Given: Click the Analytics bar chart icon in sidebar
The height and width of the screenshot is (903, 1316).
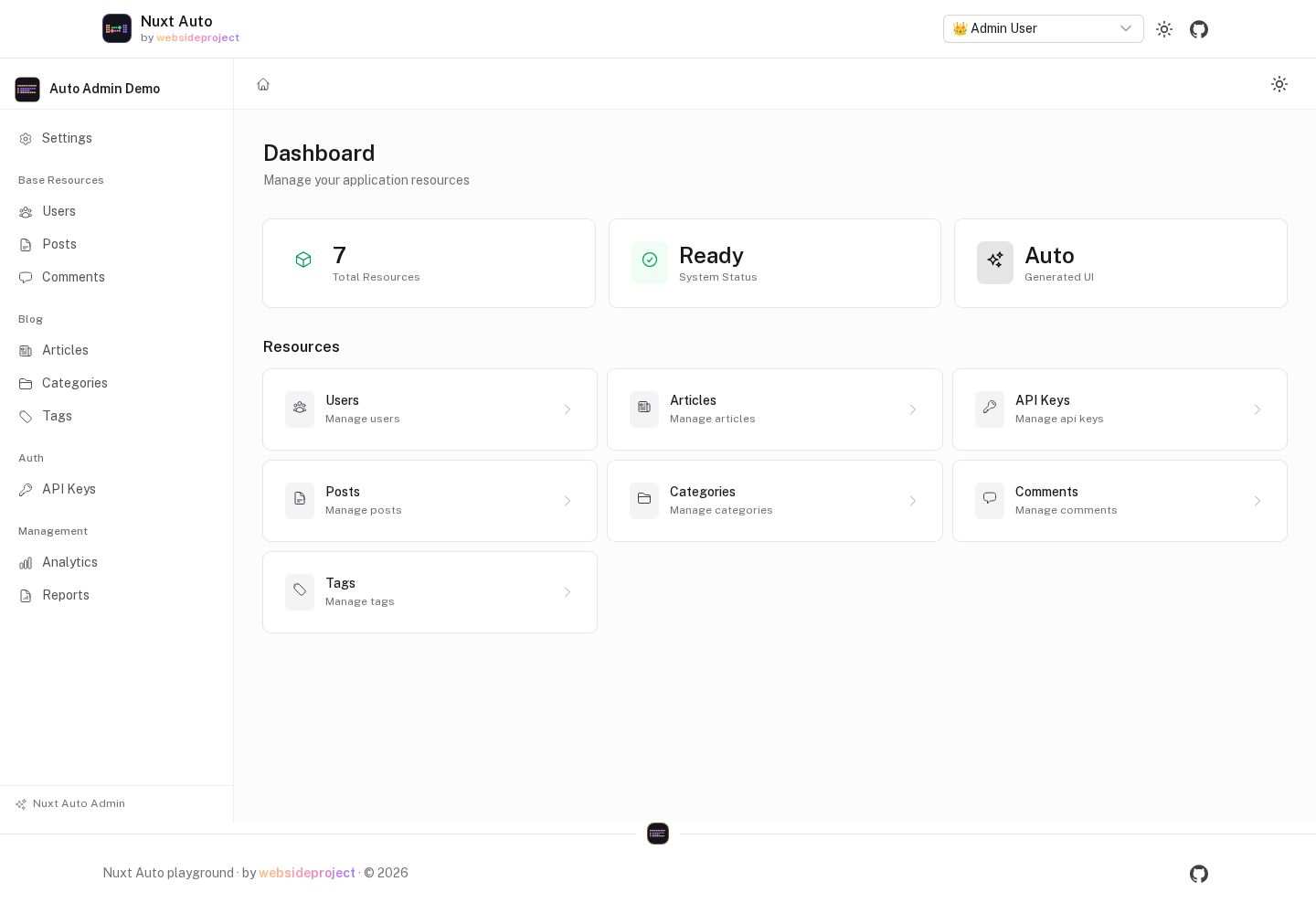Looking at the screenshot, I should tap(26, 563).
